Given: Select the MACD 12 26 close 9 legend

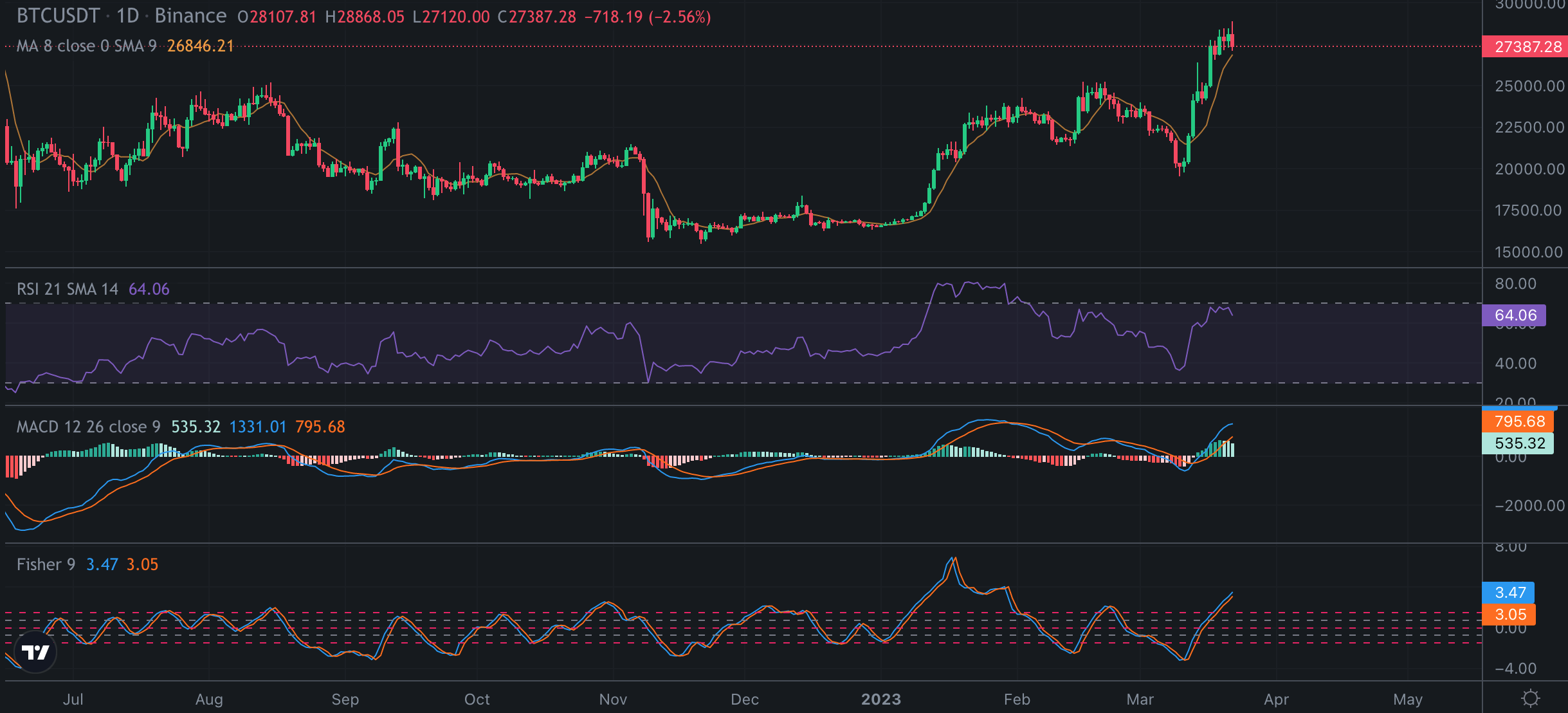Looking at the screenshot, I should point(88,427).
